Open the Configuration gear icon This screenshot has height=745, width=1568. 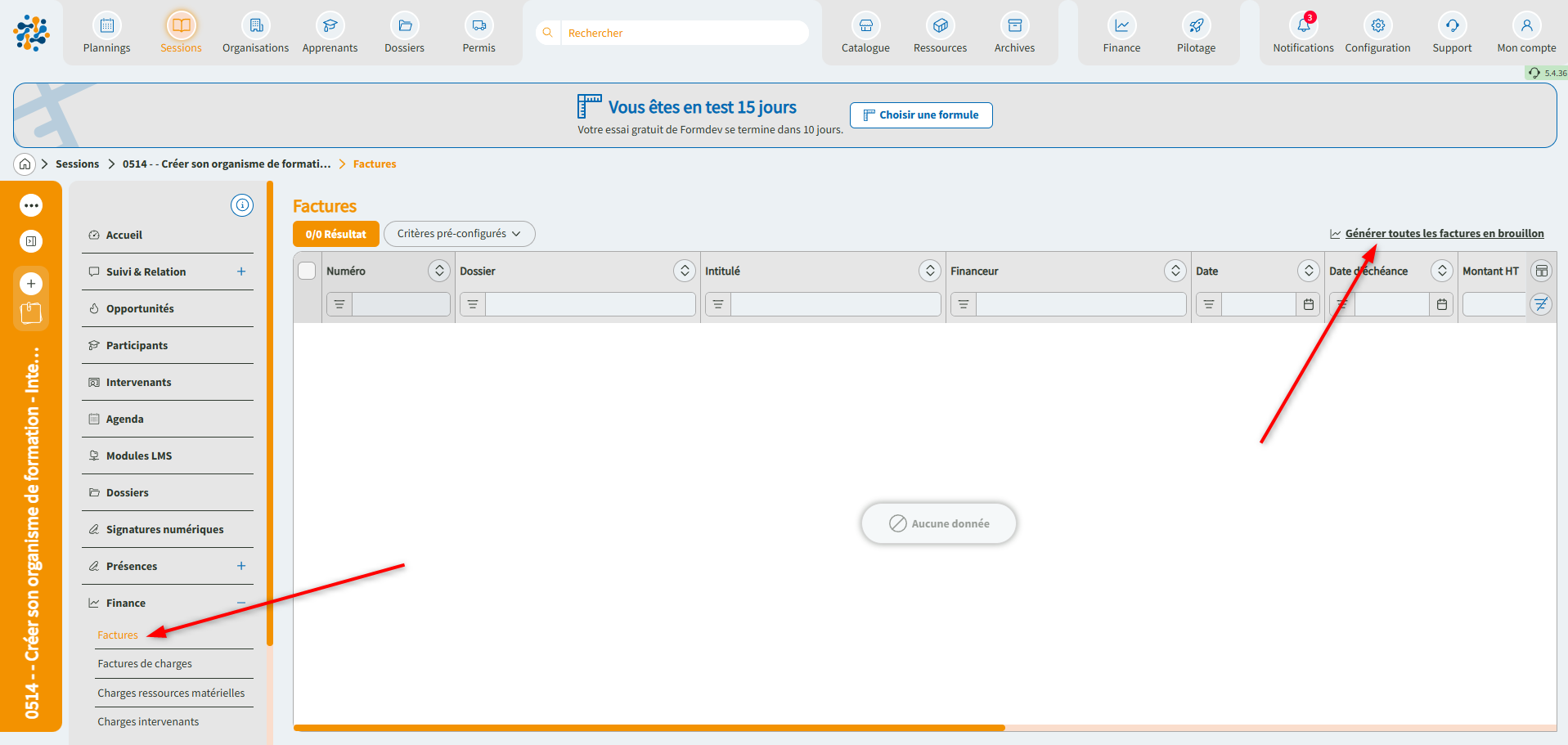[x=1377, y=26]
